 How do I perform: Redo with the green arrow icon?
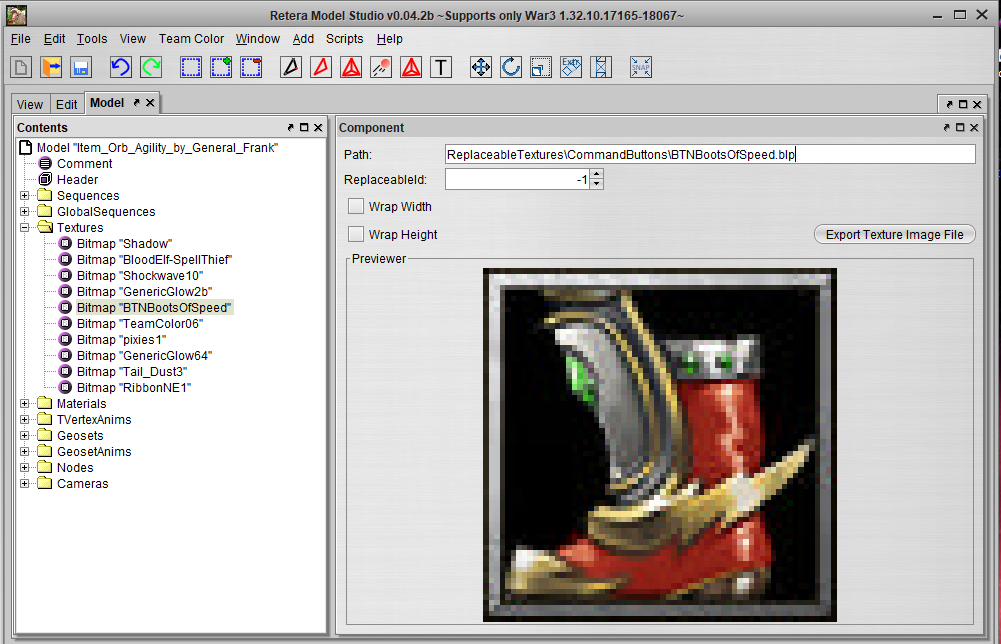pyautogui.click(x=151, y=67)
